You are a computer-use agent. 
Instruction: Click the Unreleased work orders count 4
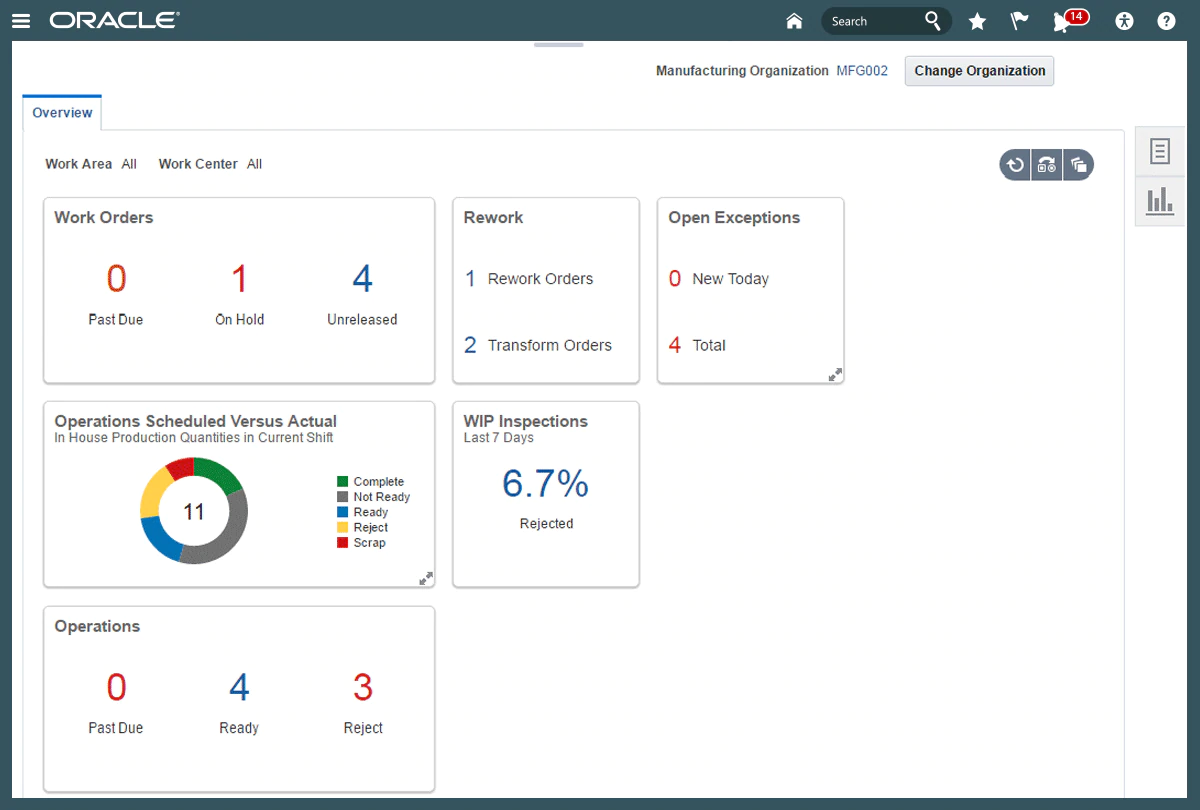[x=362, y=279]
